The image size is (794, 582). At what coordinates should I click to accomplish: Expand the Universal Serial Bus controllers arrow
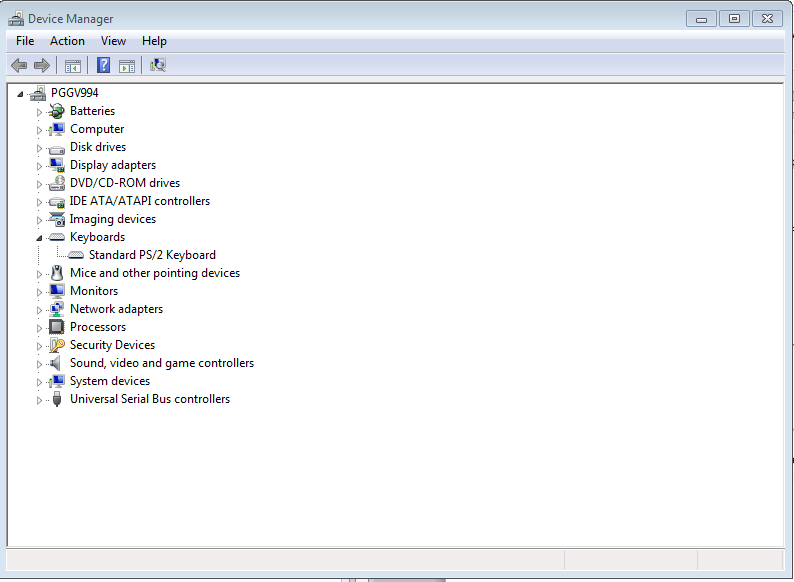tap(39, 400)
